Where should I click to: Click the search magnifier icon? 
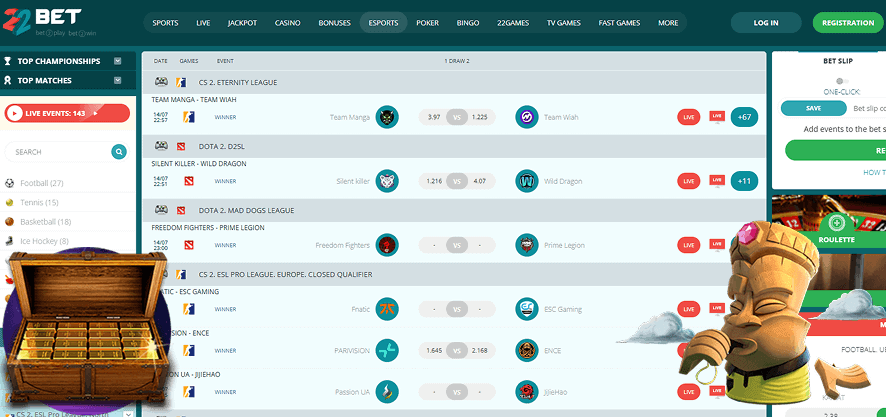tap(119, 152)
